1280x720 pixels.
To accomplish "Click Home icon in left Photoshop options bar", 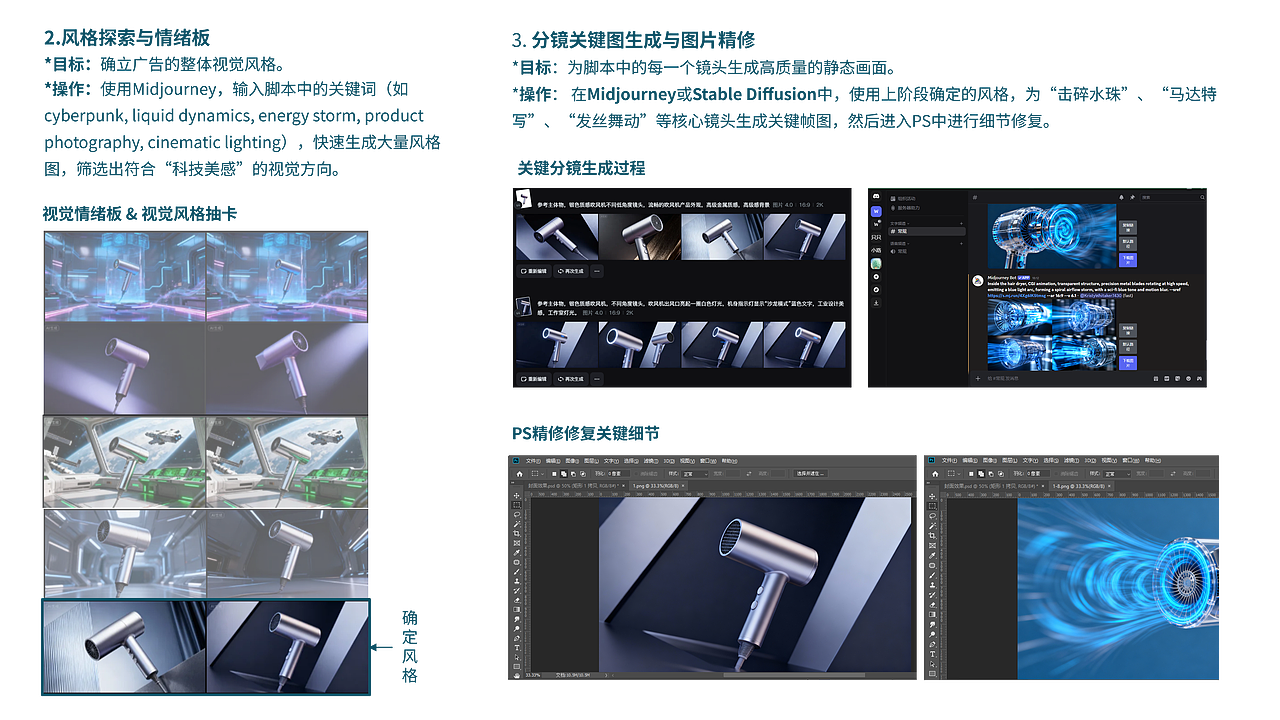I will [x=520, y=474].
